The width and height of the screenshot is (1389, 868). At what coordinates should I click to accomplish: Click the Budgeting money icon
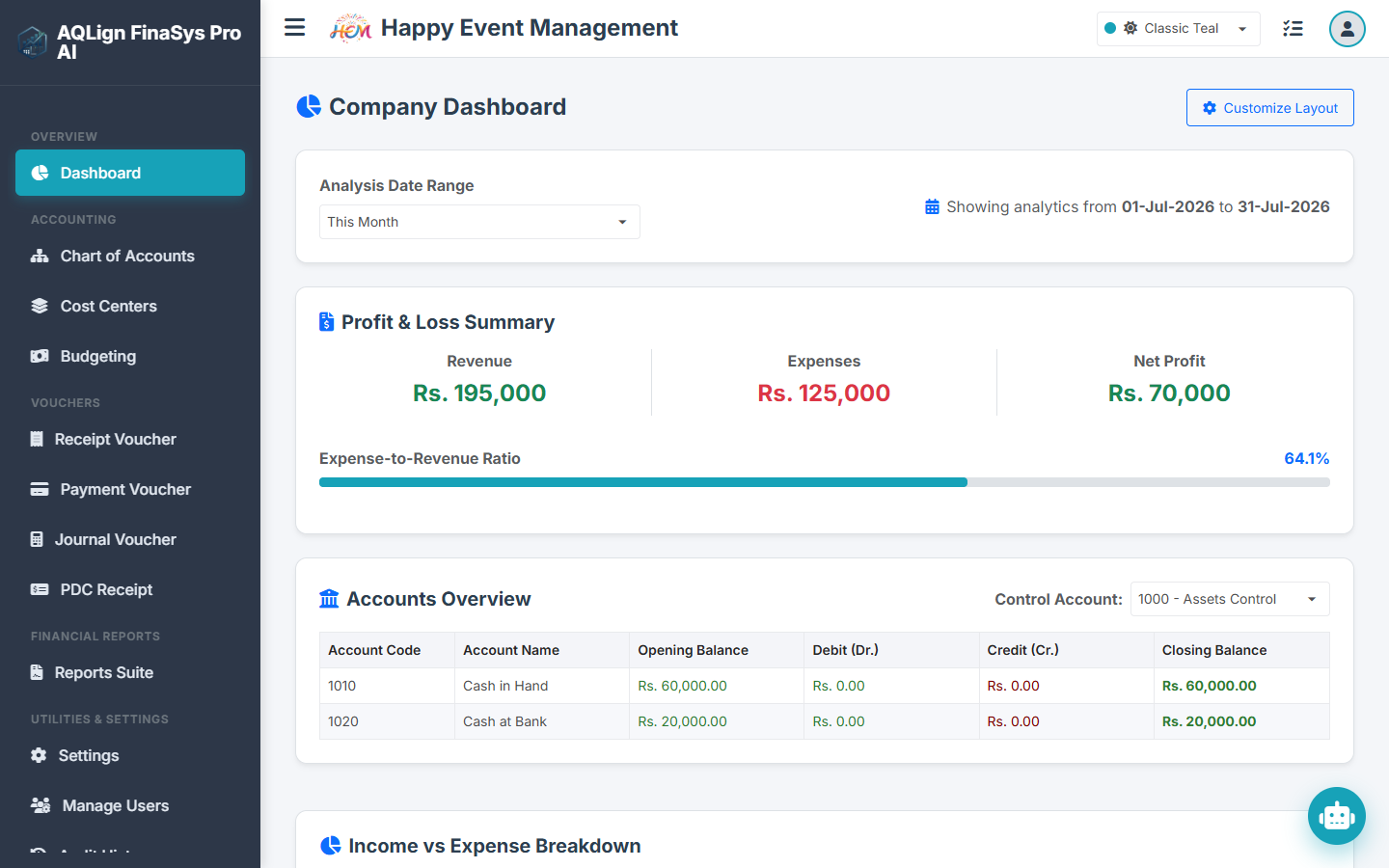point(40,356)
